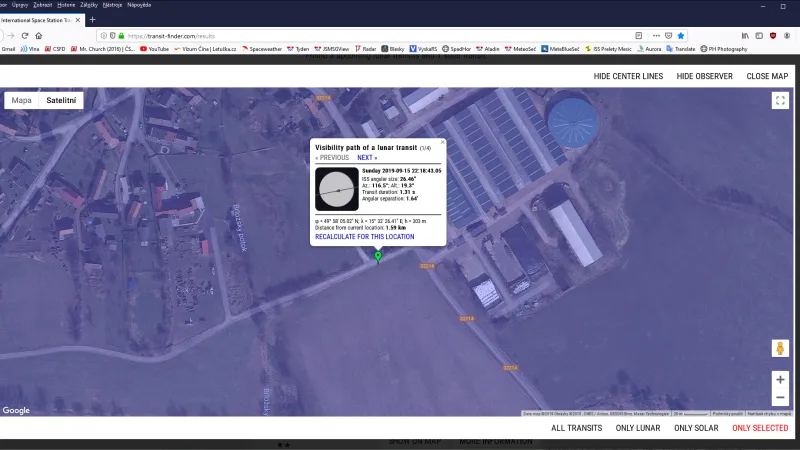Zoom out the map with minus button

(780, 397)
